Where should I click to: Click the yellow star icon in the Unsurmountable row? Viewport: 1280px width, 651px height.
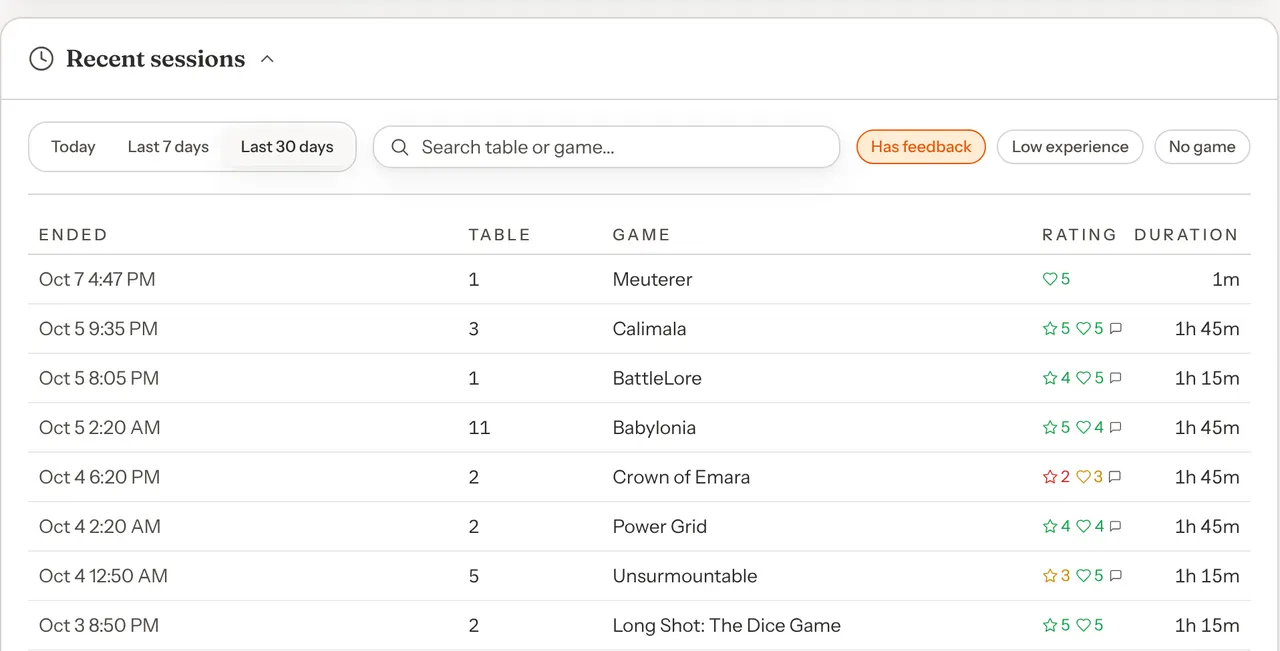pyautogui.click(x=1050, y=576)
